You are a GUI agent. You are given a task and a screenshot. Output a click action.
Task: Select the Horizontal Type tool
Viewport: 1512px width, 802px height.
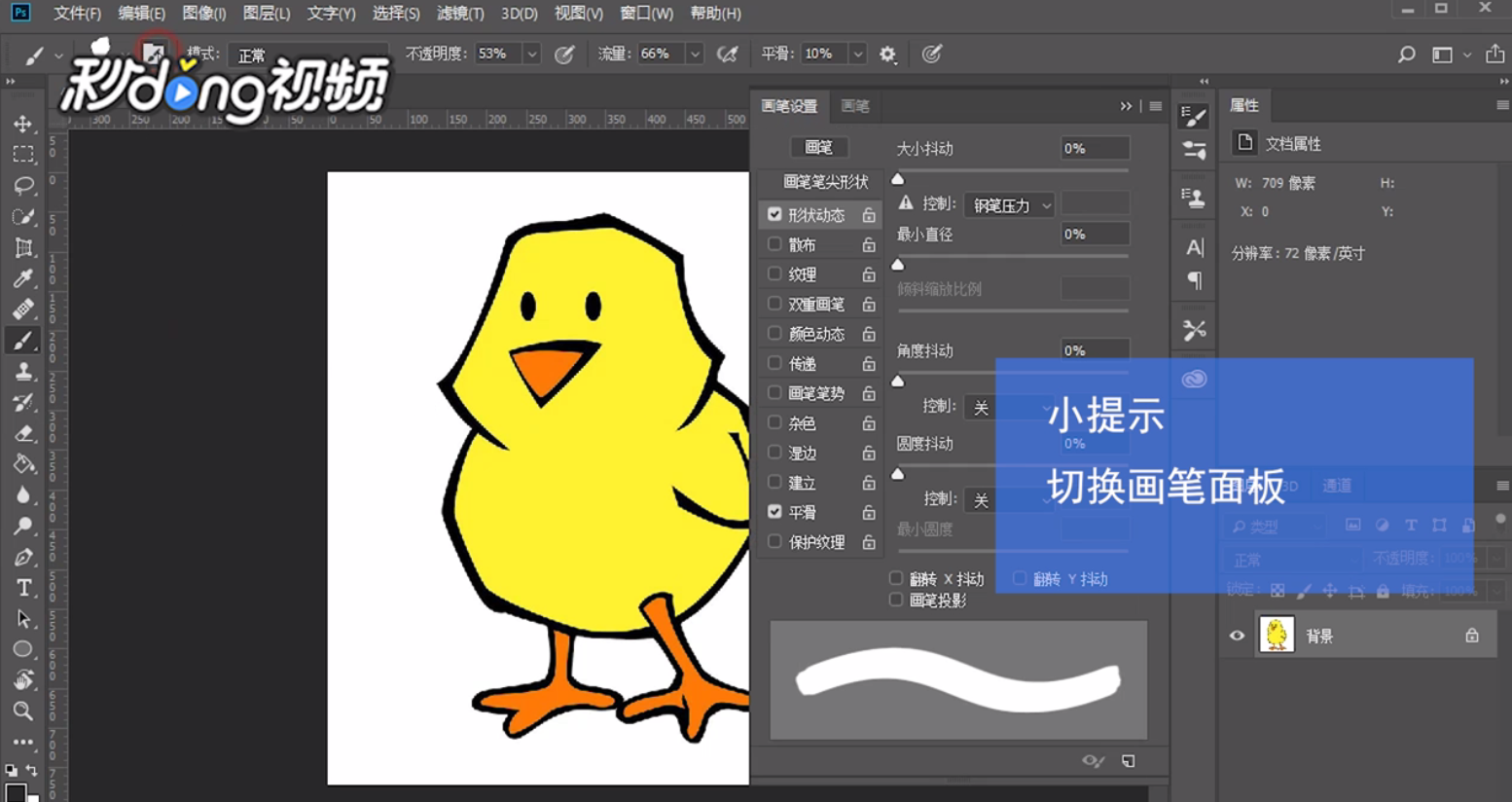click(x=23, y=588)
